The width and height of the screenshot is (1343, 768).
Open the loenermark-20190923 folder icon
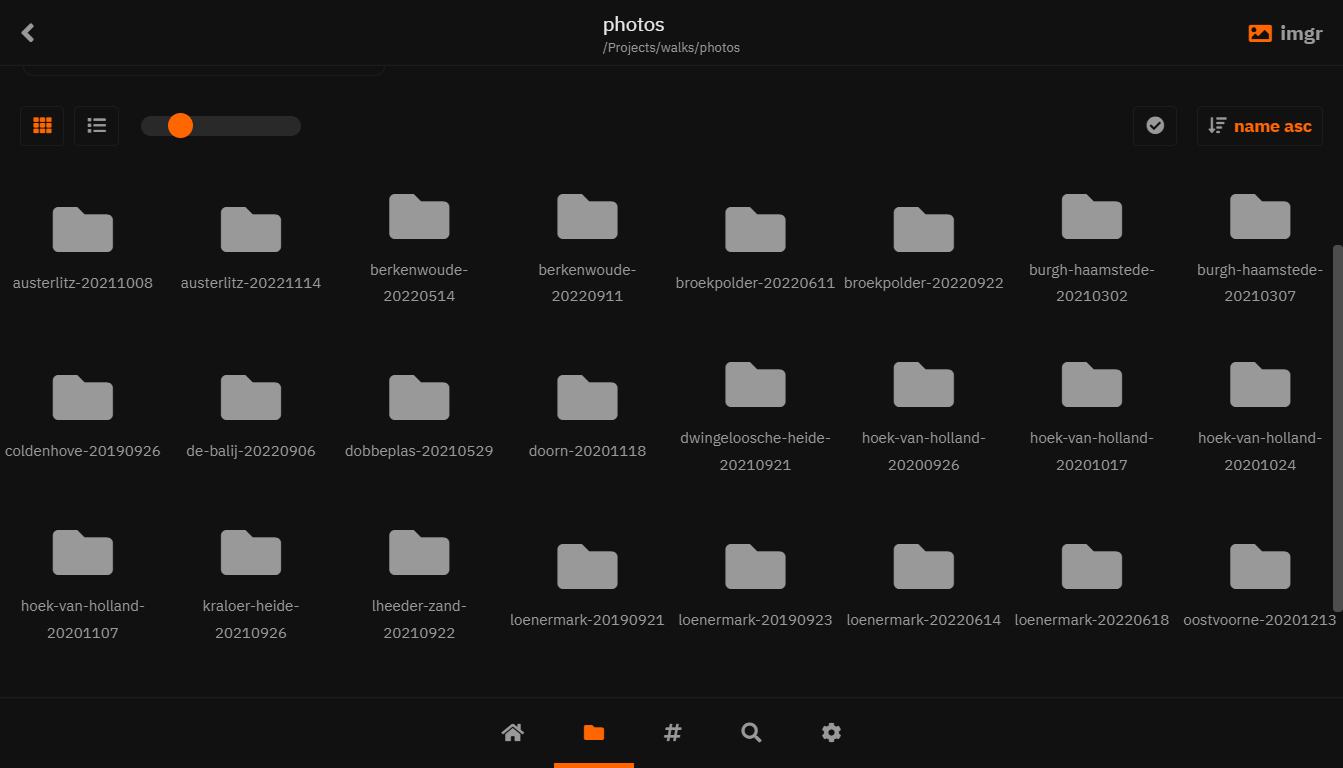(x=755, y=566)
